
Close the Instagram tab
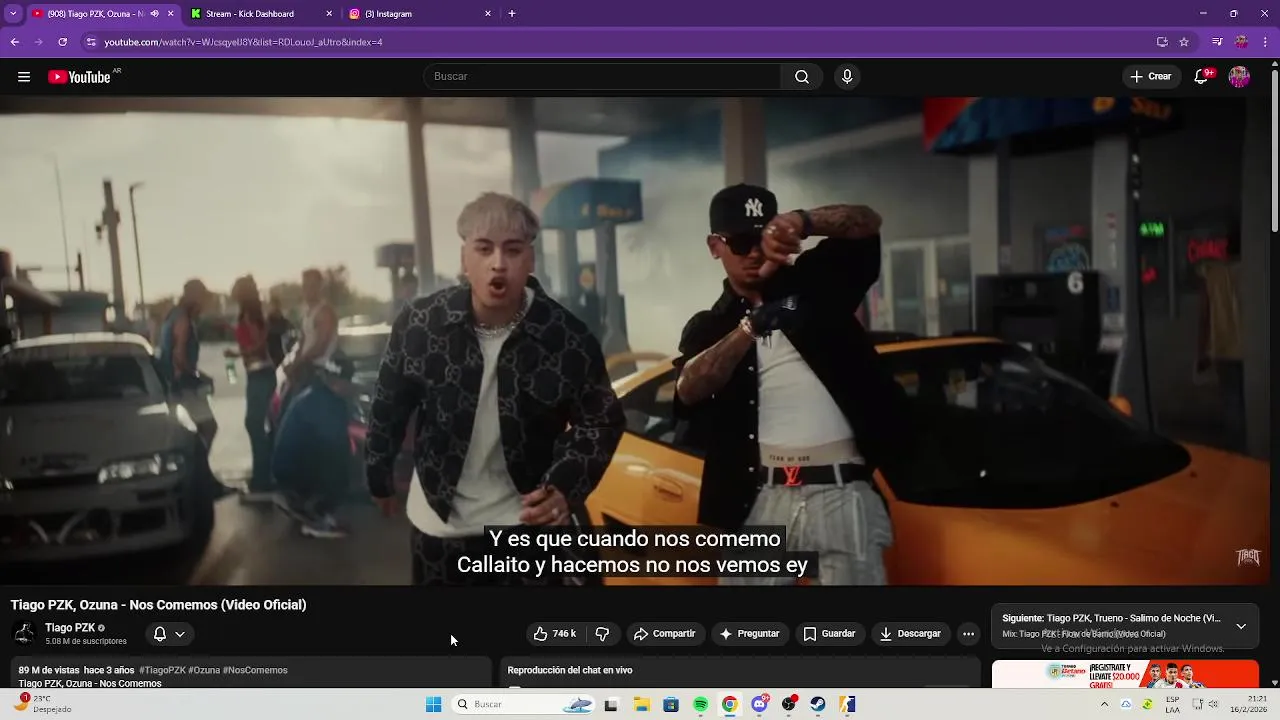click(x=488, y=14)
